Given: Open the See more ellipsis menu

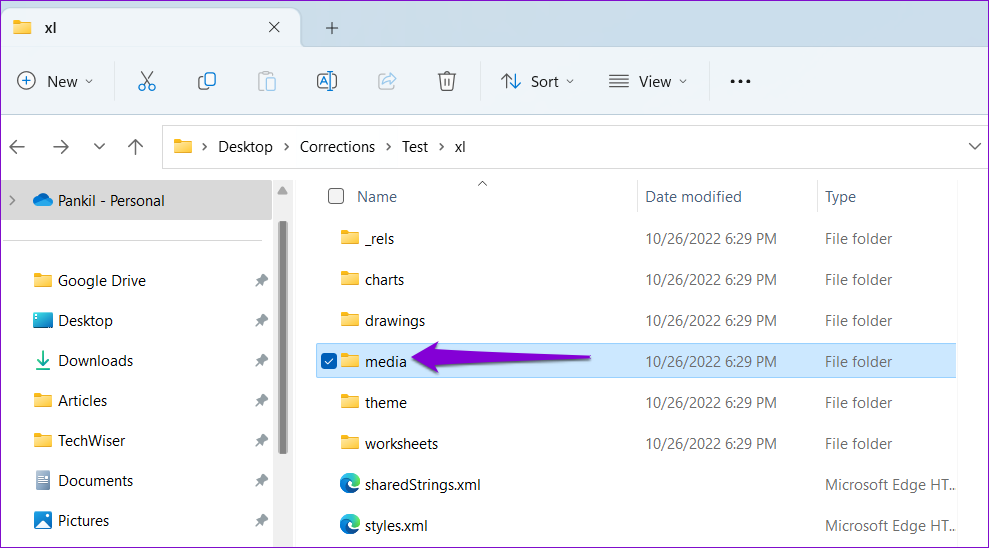Looking at the screenshot, I should pyautogui.click(x=740, y=81).
